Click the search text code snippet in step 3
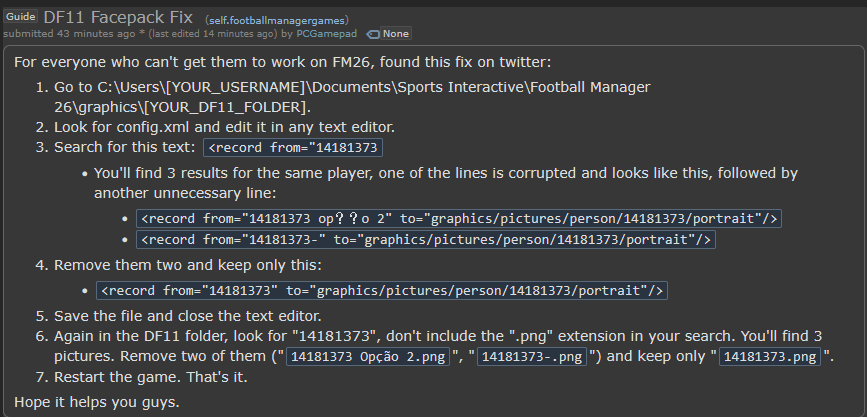The image size is (867, 417). pyautogui.click(x=293, y=148)
